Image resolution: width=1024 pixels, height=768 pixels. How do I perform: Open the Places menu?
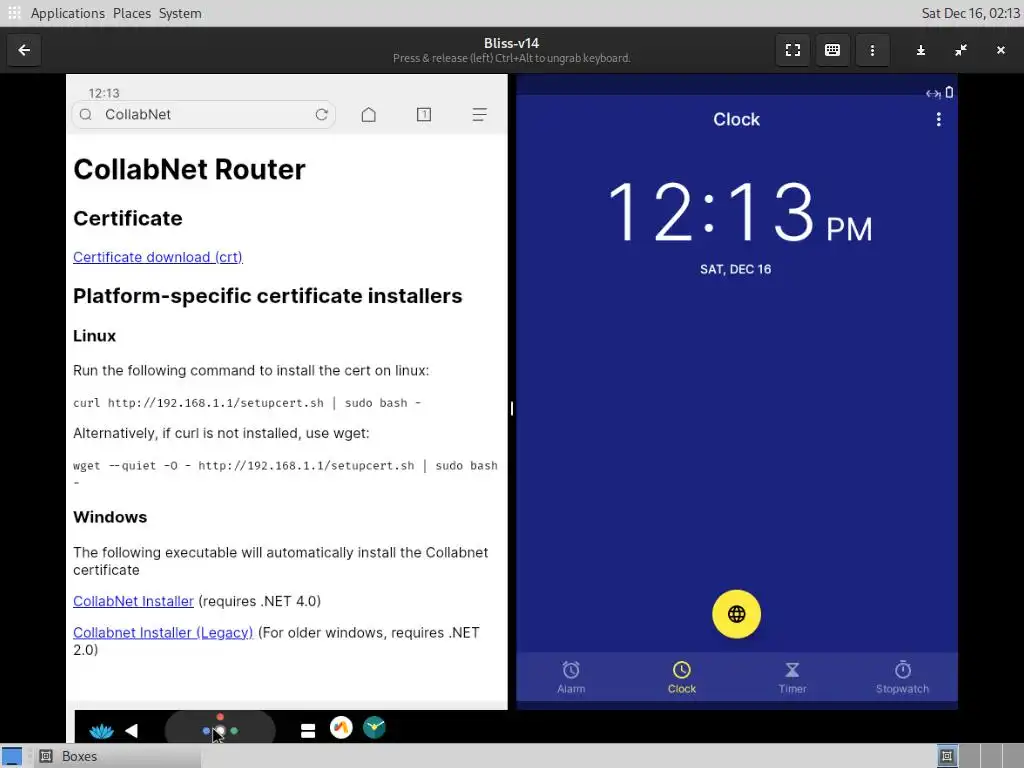[x=131, y=13]
